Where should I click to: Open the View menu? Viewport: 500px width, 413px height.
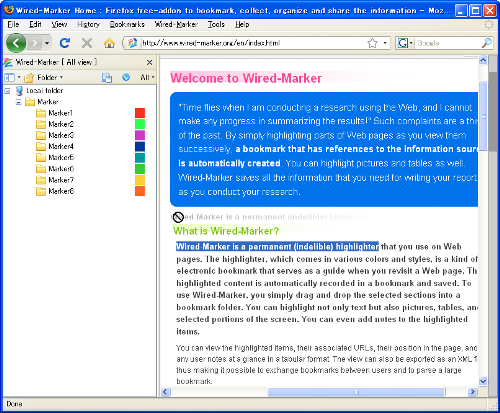(x=59, y=24)
